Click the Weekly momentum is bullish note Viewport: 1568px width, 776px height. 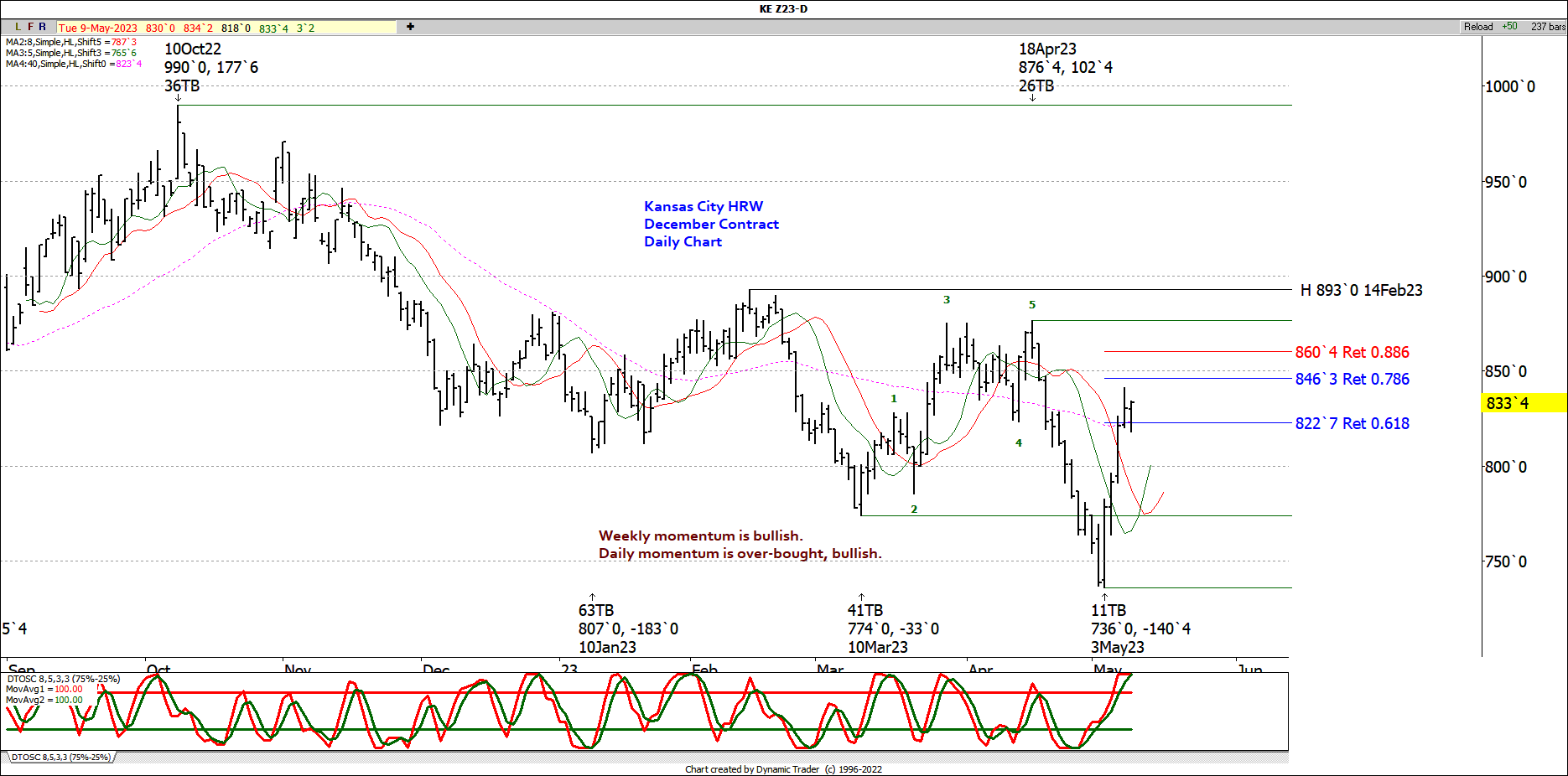(700, 535)
